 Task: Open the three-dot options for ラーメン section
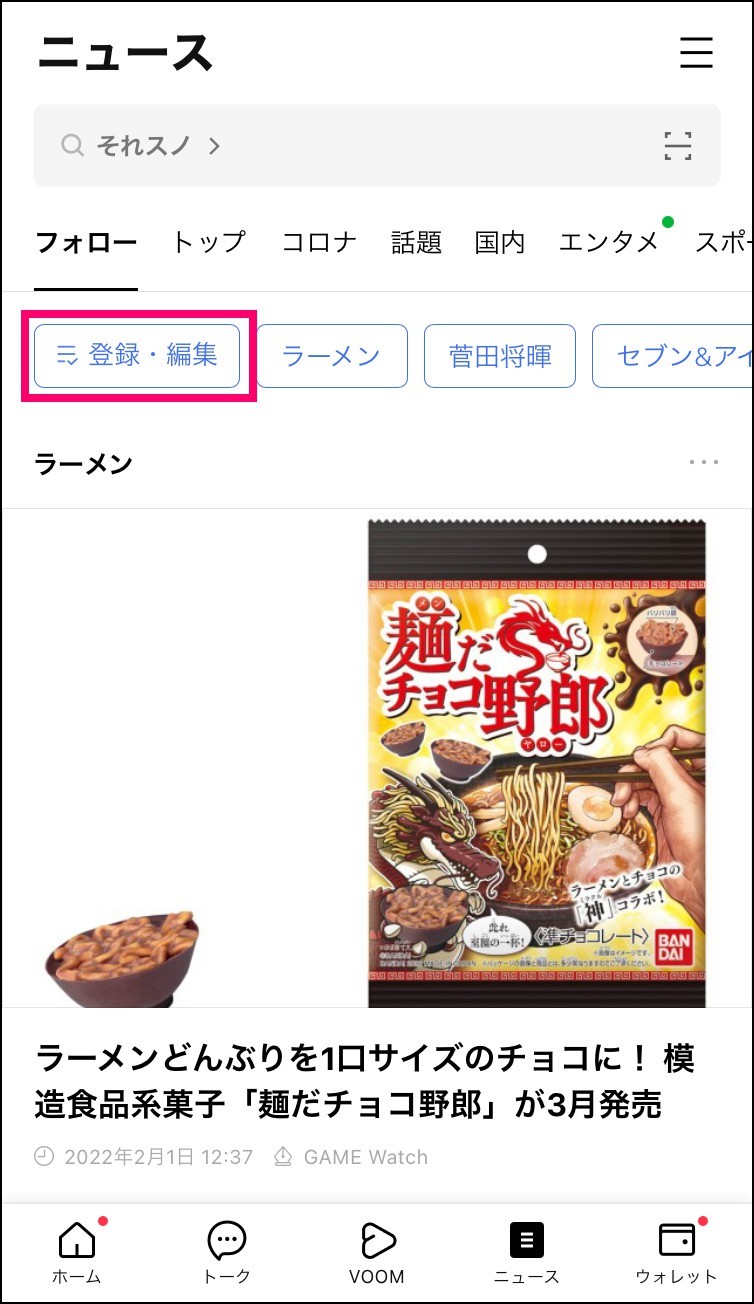point(704,462)
